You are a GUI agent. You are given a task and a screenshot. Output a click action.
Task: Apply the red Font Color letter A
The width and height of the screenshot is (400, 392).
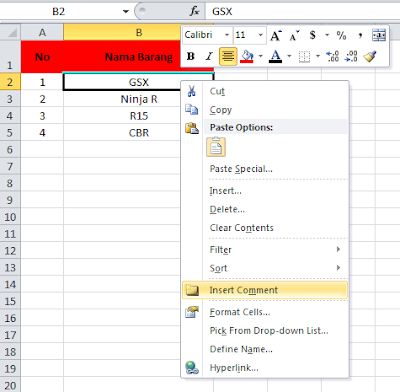(x=275, y=56)
